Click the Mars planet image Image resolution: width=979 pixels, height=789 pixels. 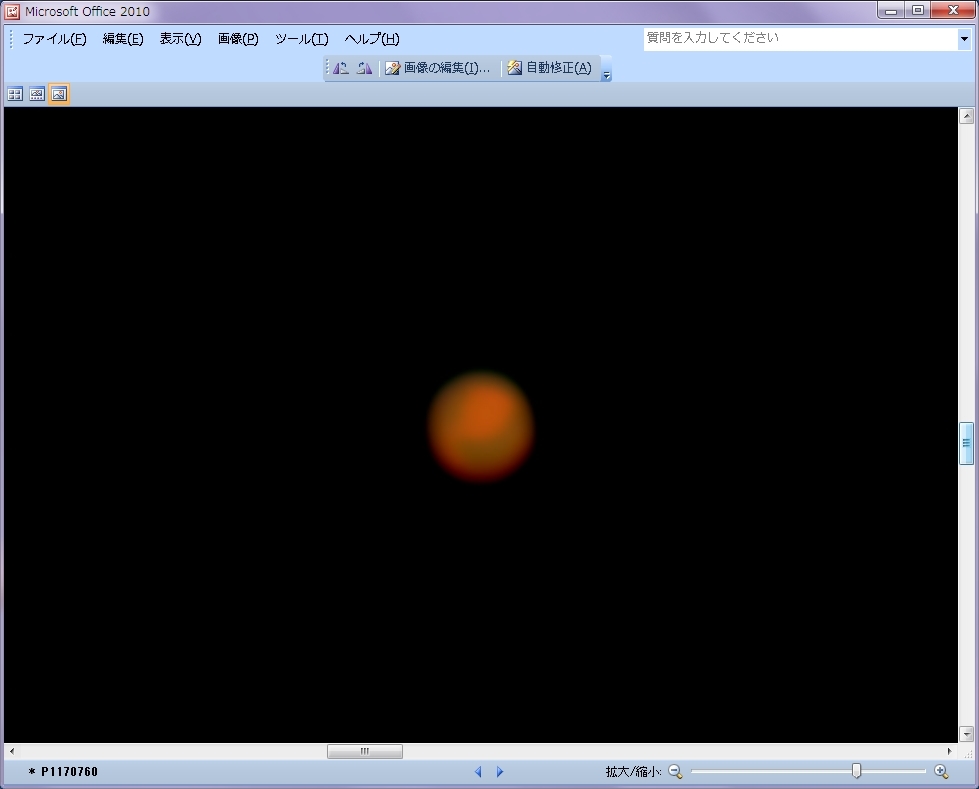pos(481,427)
